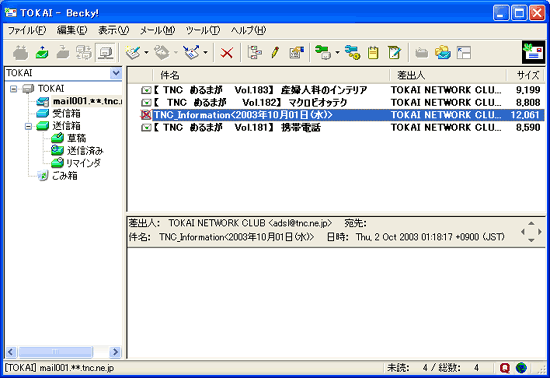Open the TOKAI mailbox combo box dropdown
The width and height of the screenshot is (550, 378).
tap(116, 73)
